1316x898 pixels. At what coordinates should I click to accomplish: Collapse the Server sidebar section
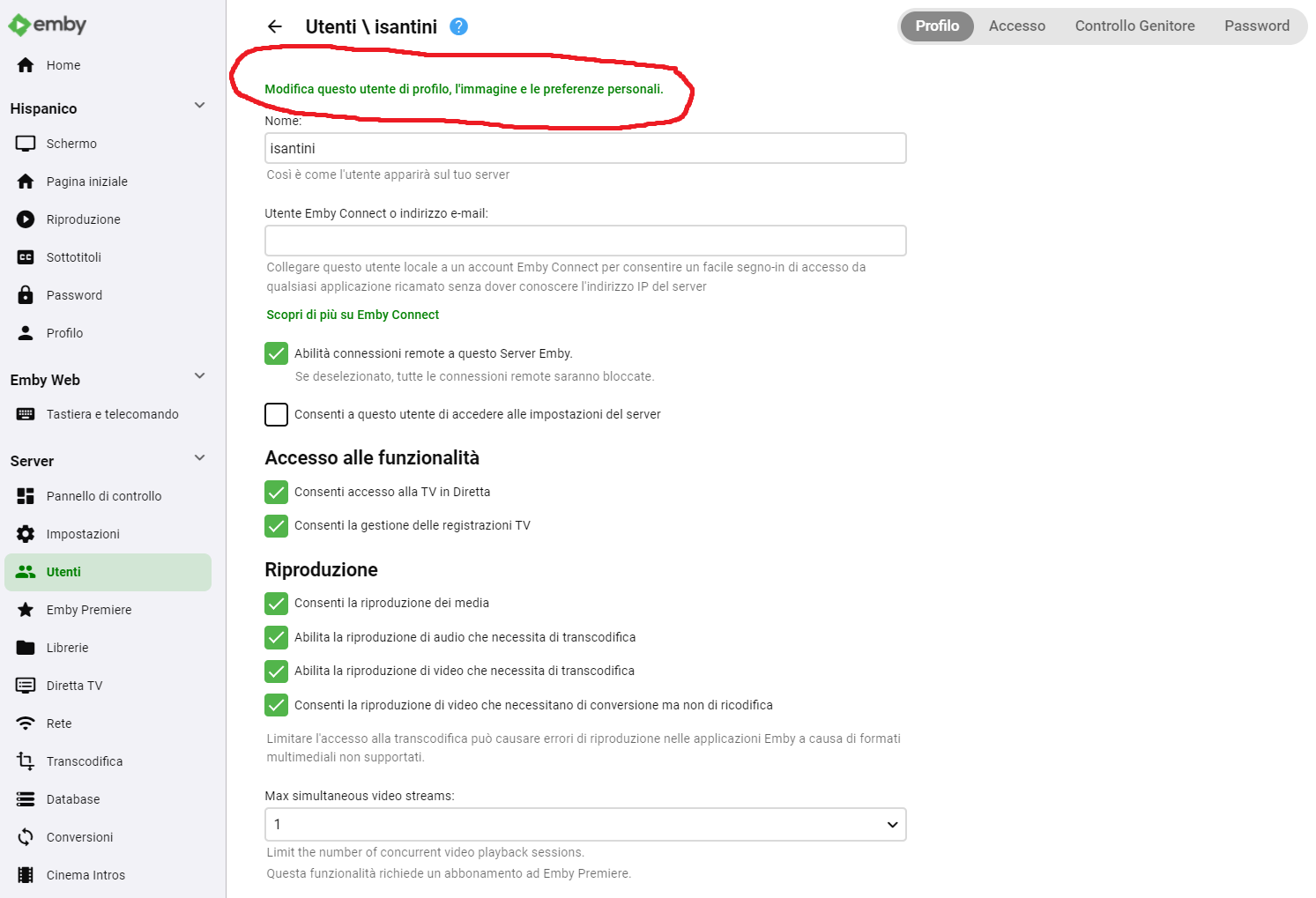[x=200, y=458]
